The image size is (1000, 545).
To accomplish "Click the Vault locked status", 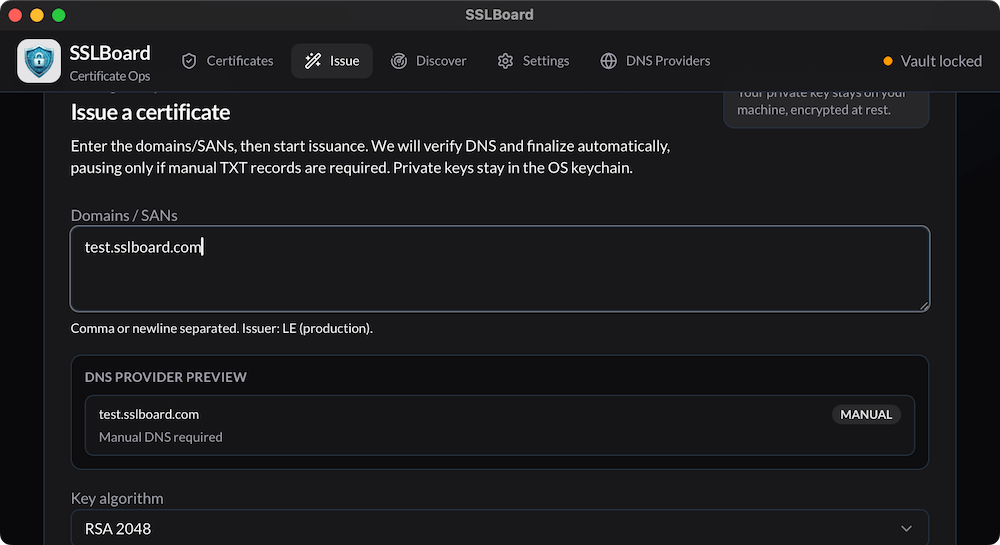I will [x=932, y=61].
